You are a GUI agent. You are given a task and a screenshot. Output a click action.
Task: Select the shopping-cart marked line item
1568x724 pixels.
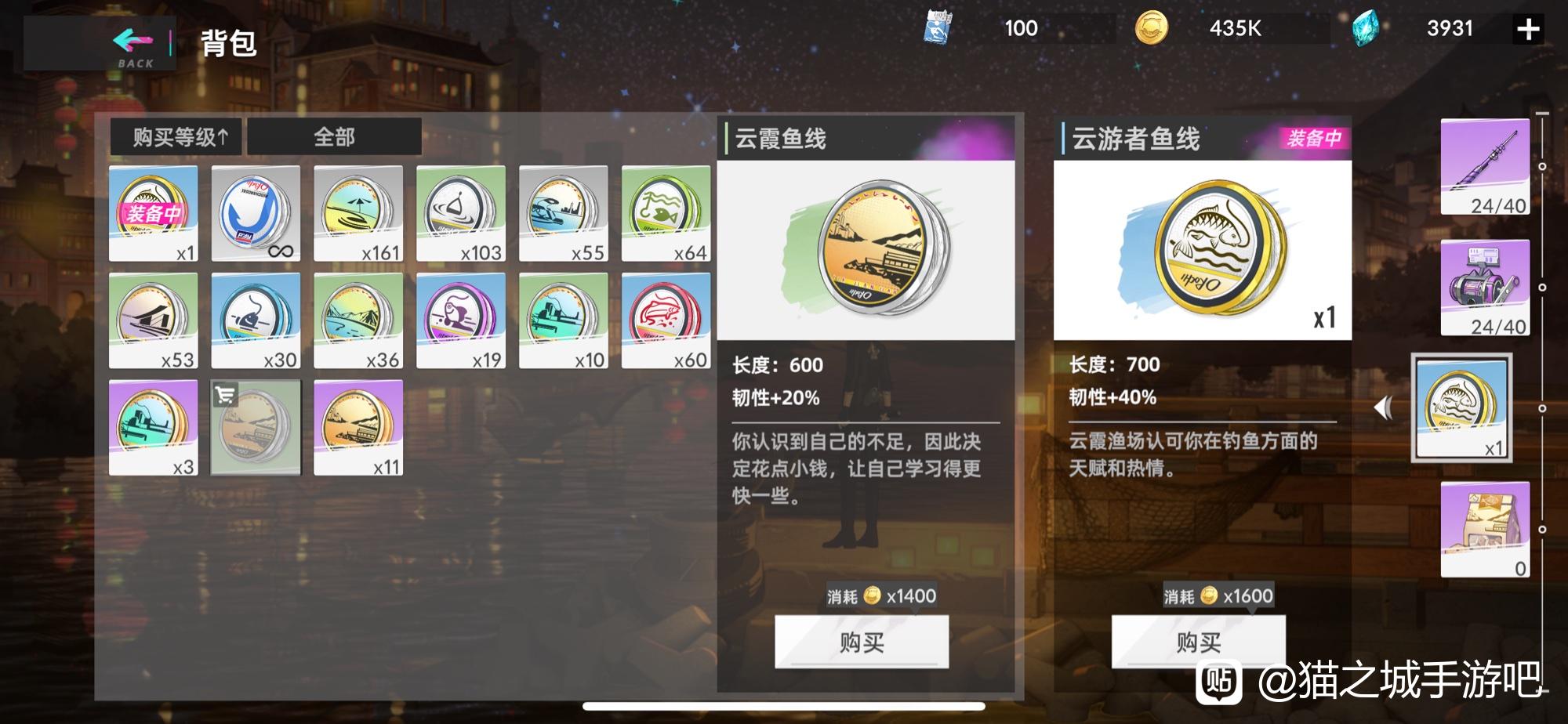coord(256,428)
